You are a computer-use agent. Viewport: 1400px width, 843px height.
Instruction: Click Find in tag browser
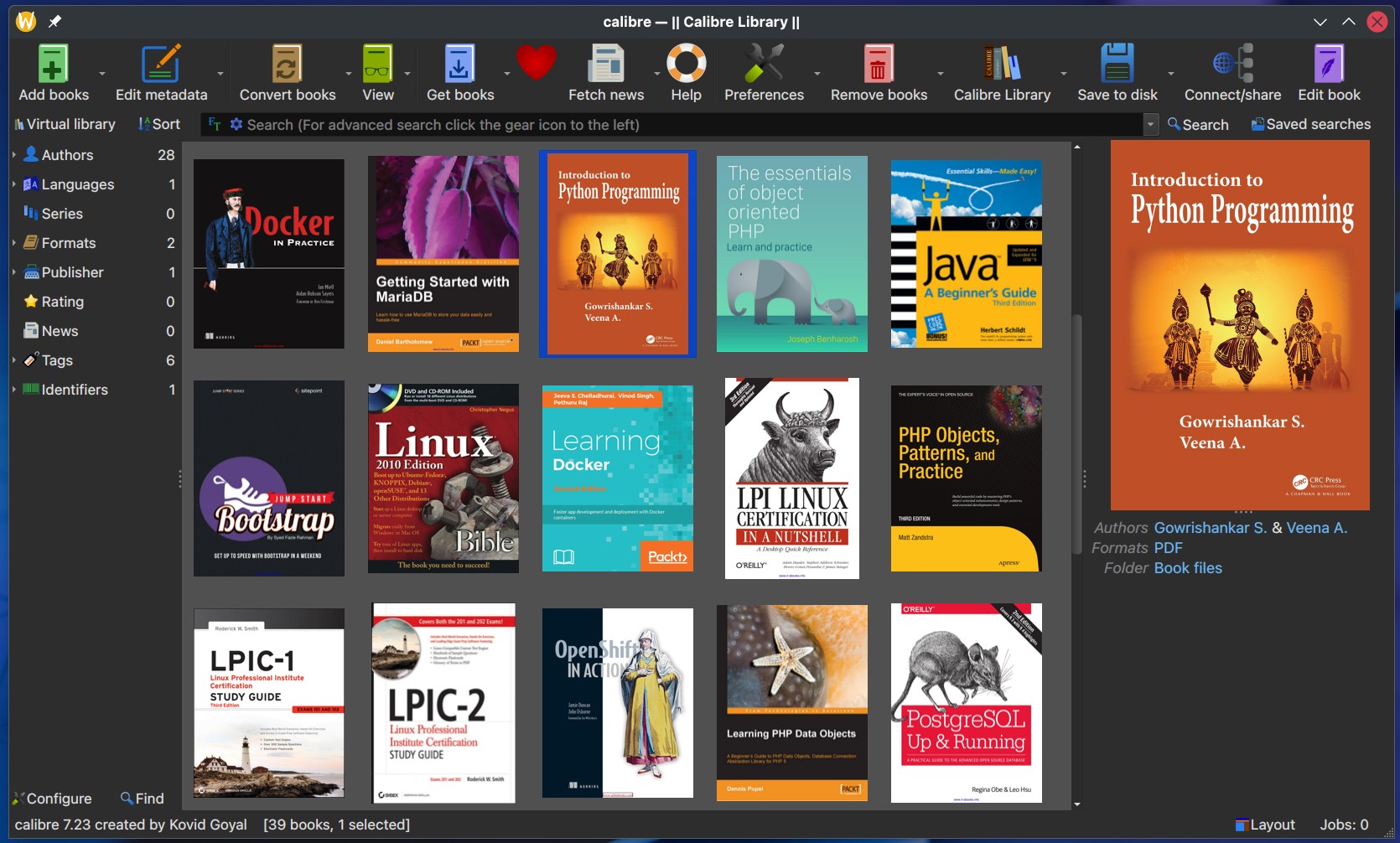coord(143,799)
